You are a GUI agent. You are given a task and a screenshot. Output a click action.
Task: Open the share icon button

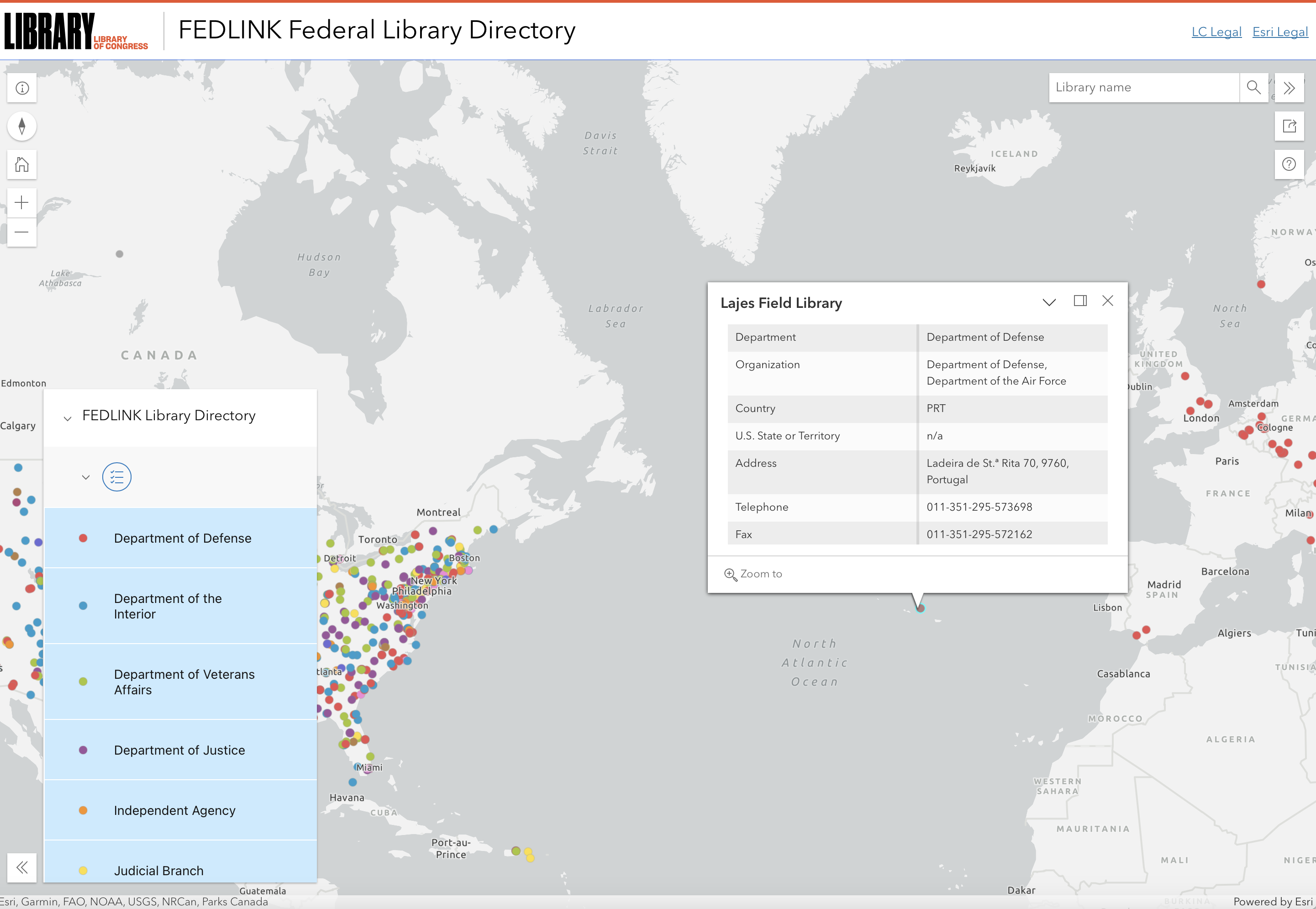tap(1289, 126)
